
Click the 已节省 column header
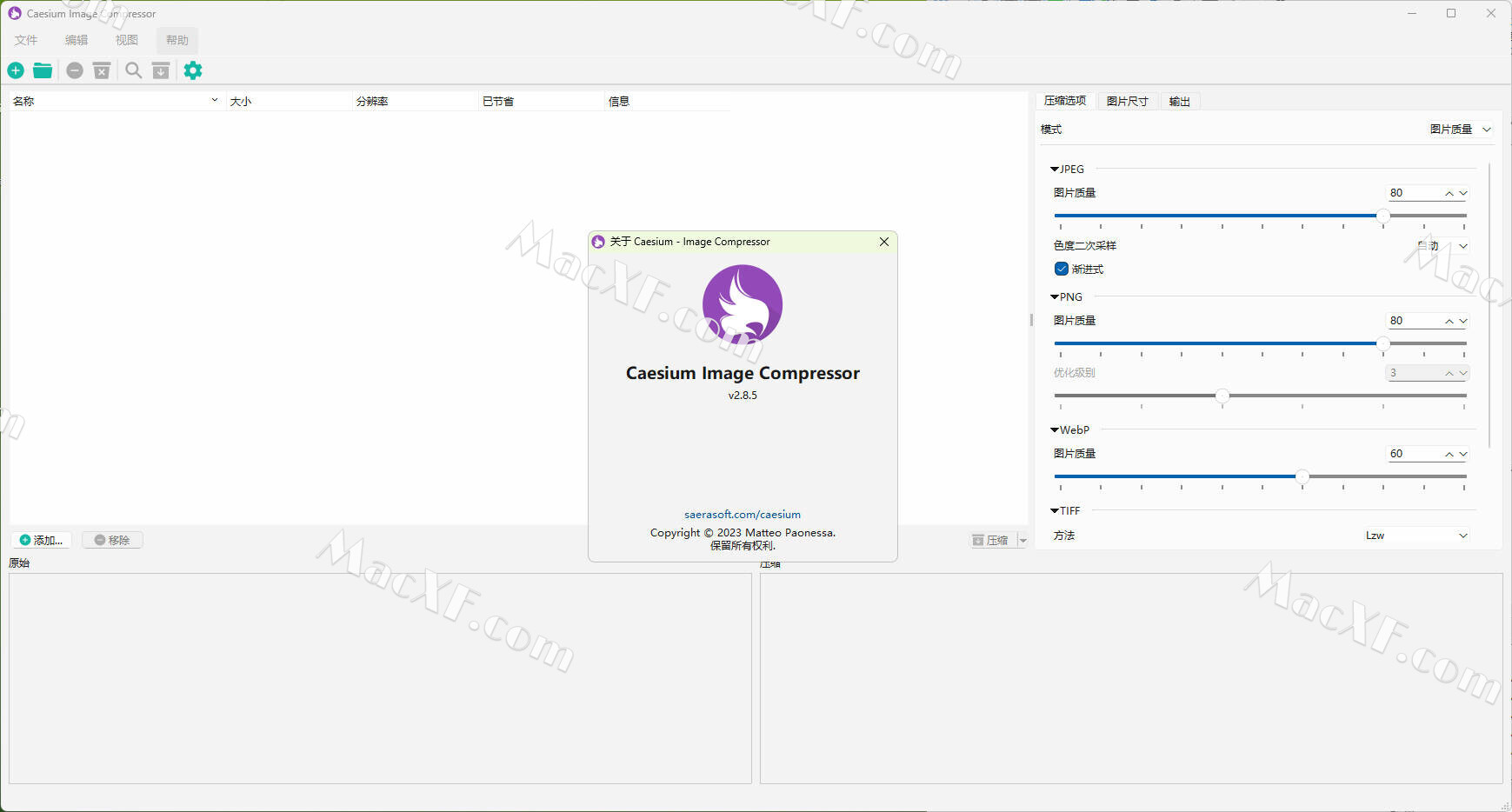coord(541,102)
